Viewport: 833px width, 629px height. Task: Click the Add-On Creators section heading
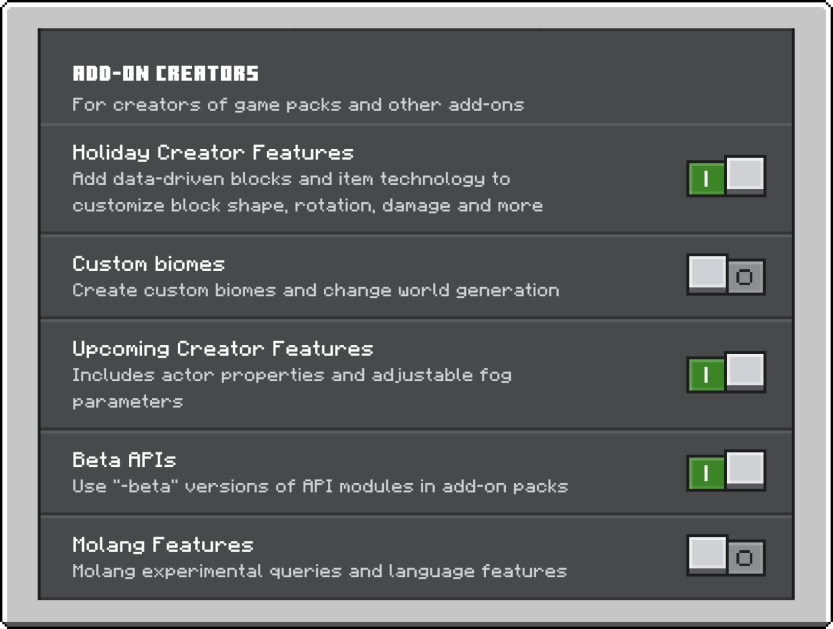(165, 74)
